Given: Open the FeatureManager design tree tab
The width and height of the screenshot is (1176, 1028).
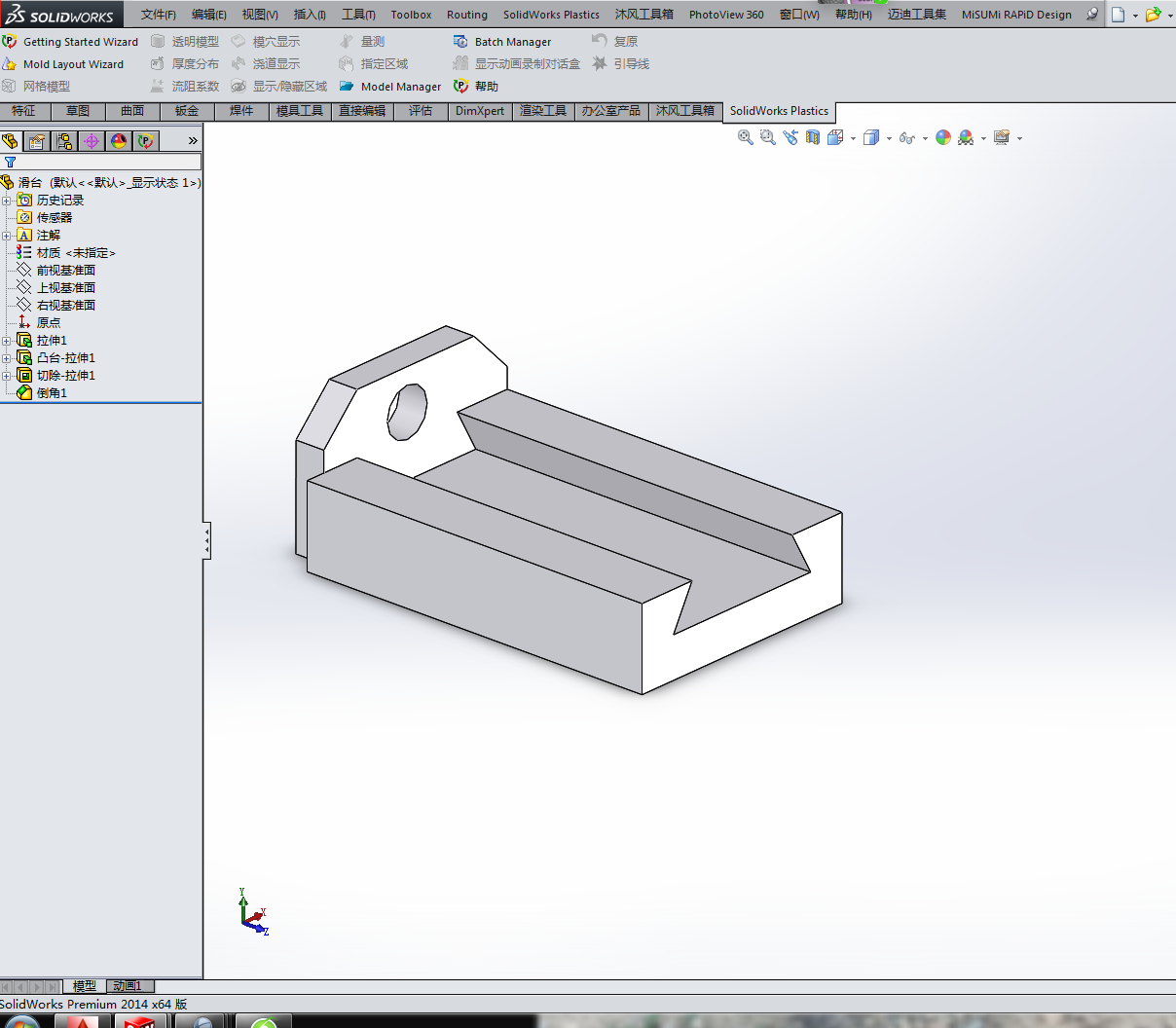Looking at the screenshot, I should click(11, 141).
